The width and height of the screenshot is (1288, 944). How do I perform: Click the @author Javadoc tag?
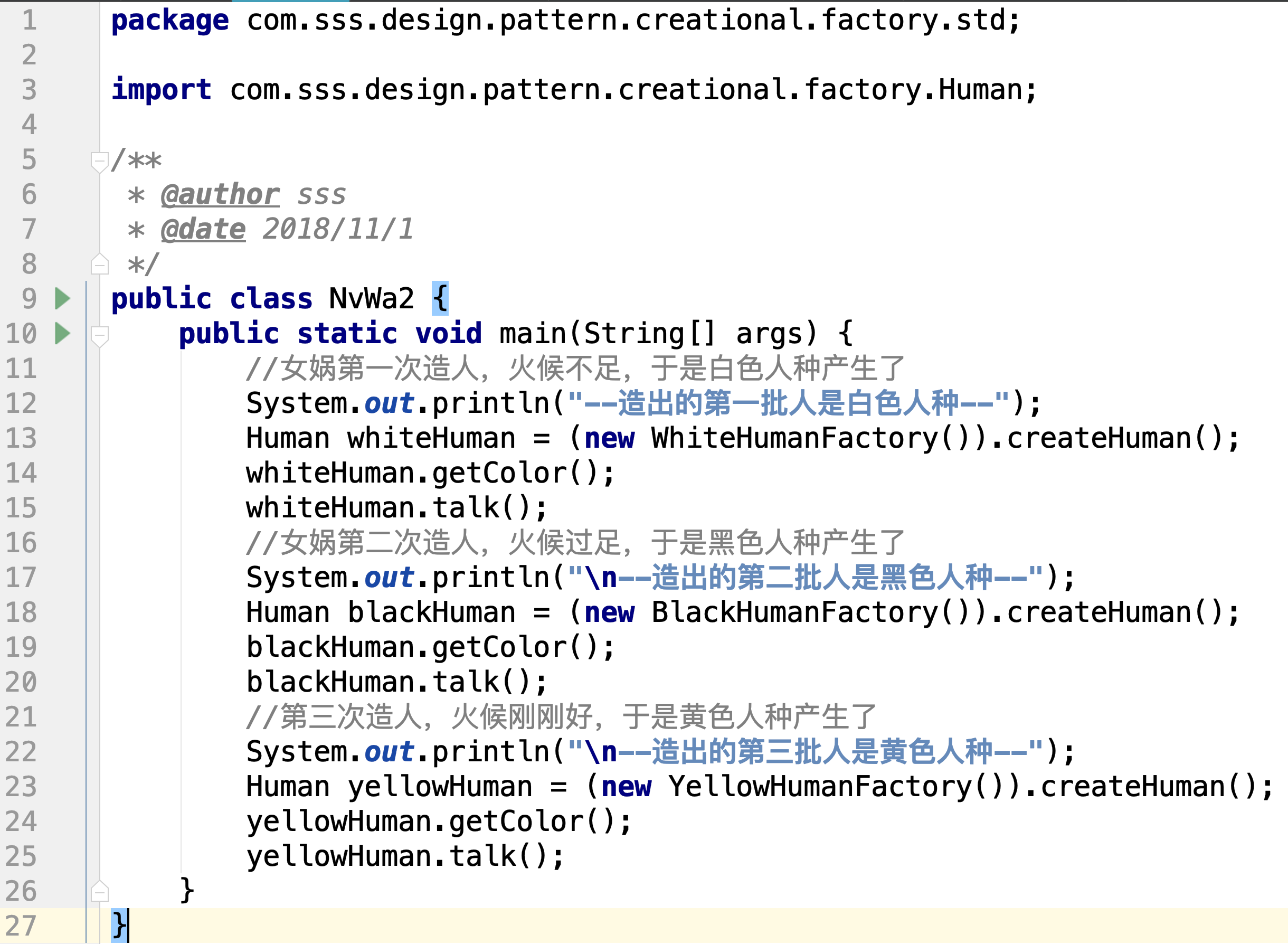click(x=220, y=195)
